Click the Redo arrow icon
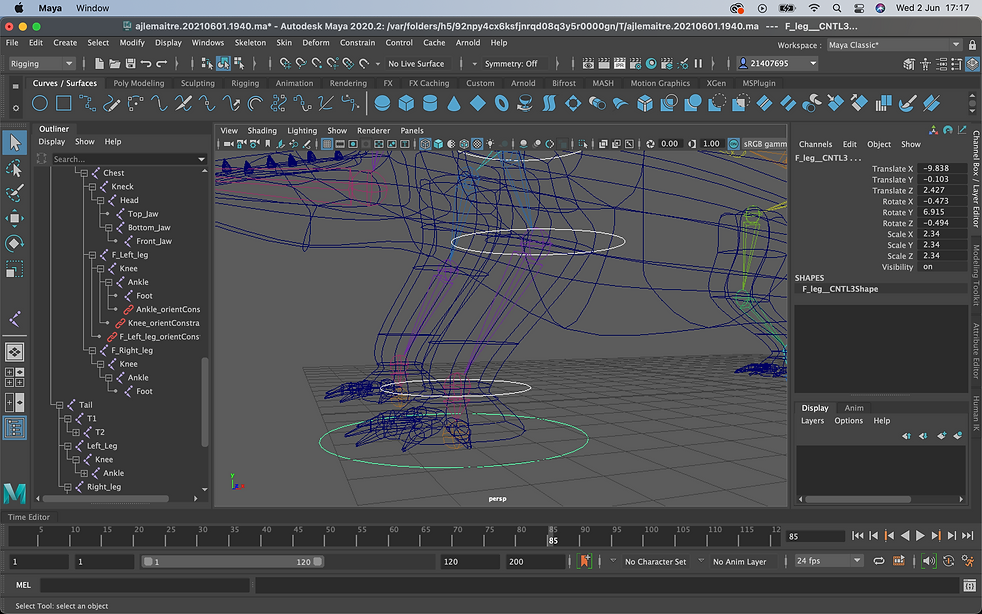 click(x=162, y=63)
